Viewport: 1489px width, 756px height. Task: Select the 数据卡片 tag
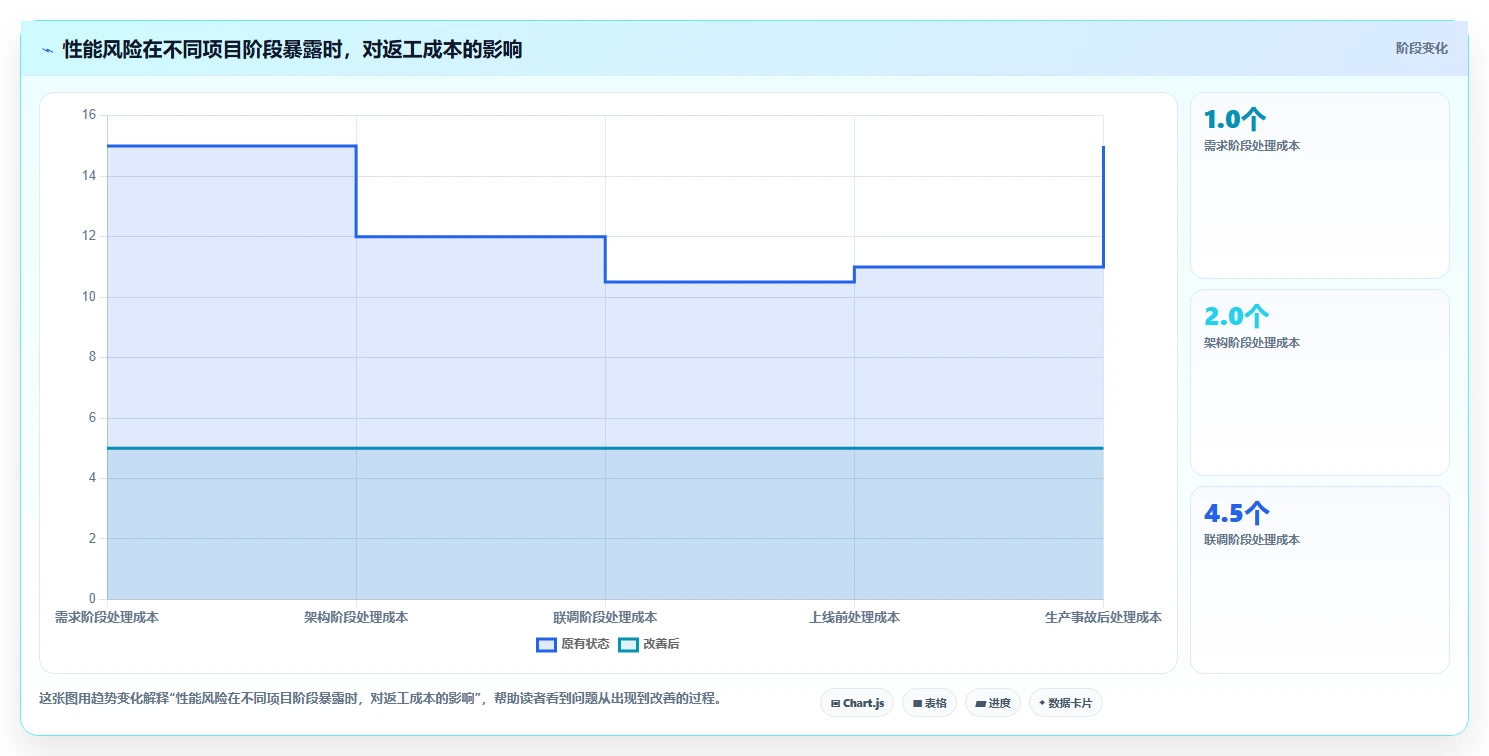pos(1065,703)
